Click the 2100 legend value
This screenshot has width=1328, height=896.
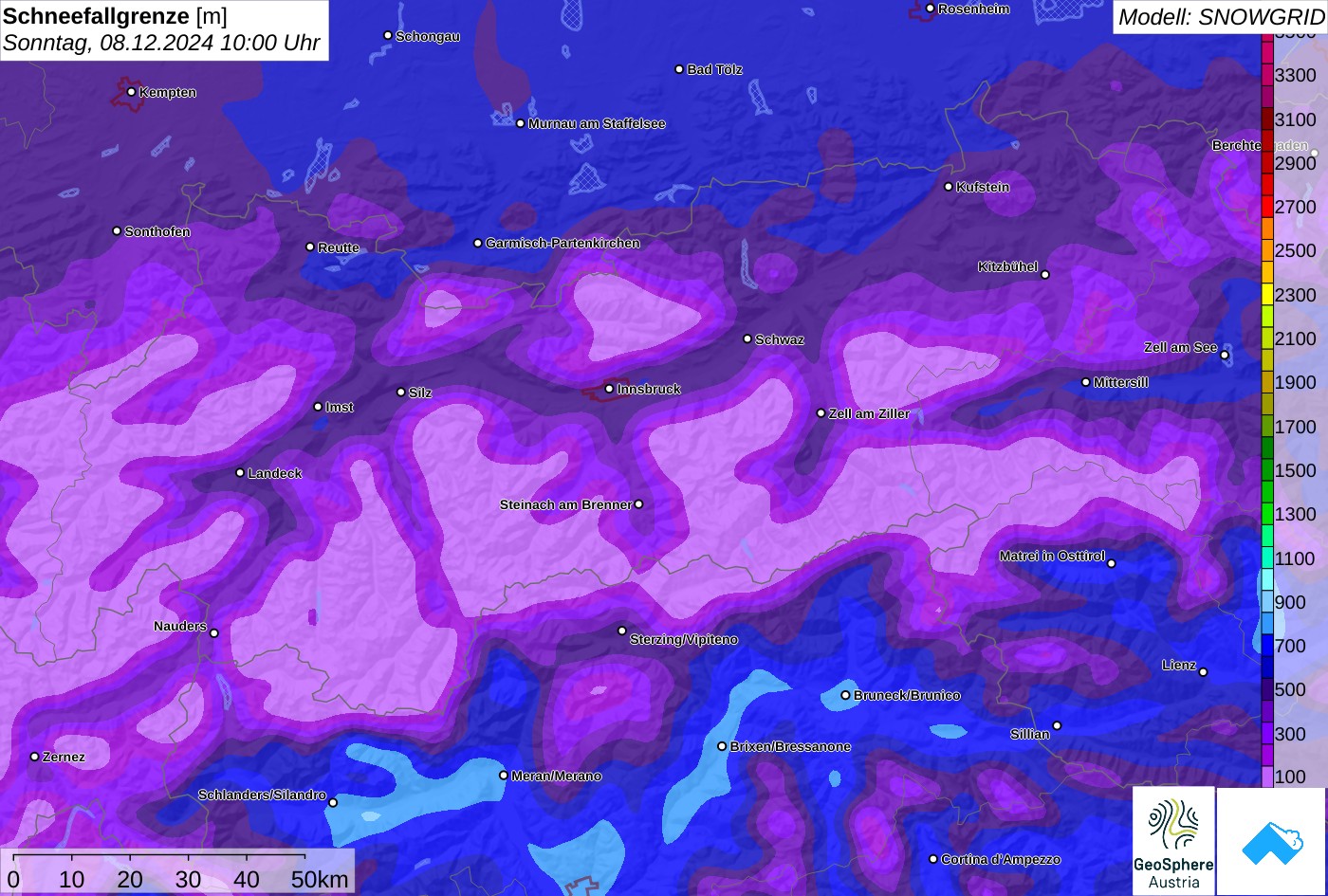(1296, 338)
